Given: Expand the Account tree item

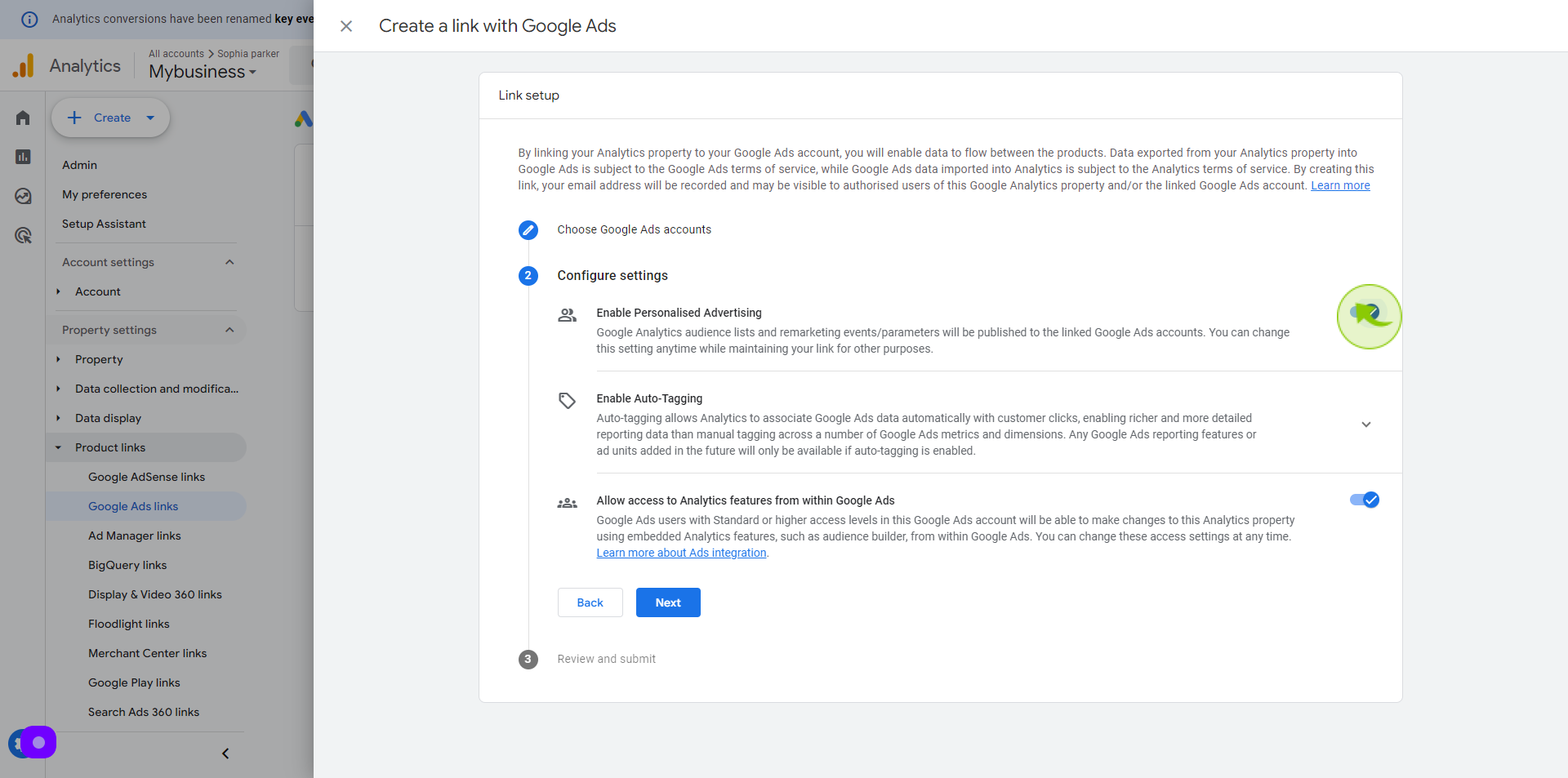Looking at the screenshot, I should (58, 291).
